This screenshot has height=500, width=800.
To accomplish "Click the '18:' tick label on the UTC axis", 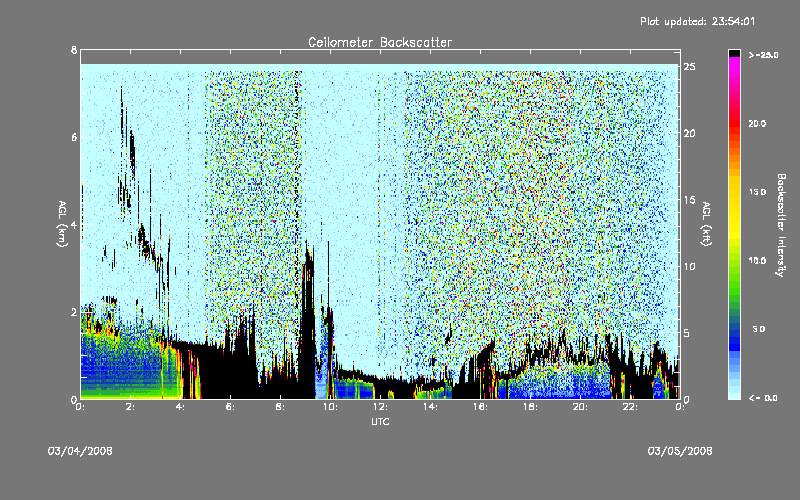I will [530, 407].
